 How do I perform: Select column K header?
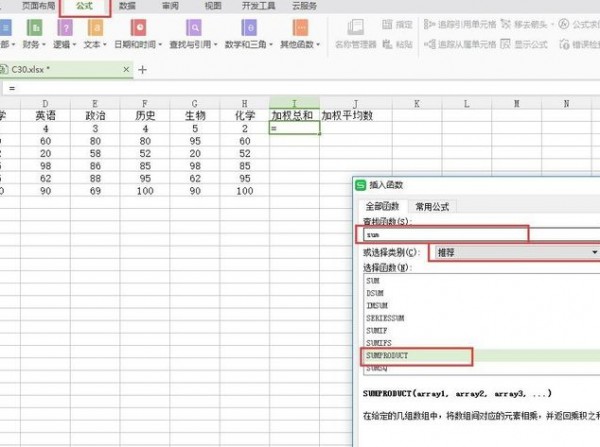point(417,104)
